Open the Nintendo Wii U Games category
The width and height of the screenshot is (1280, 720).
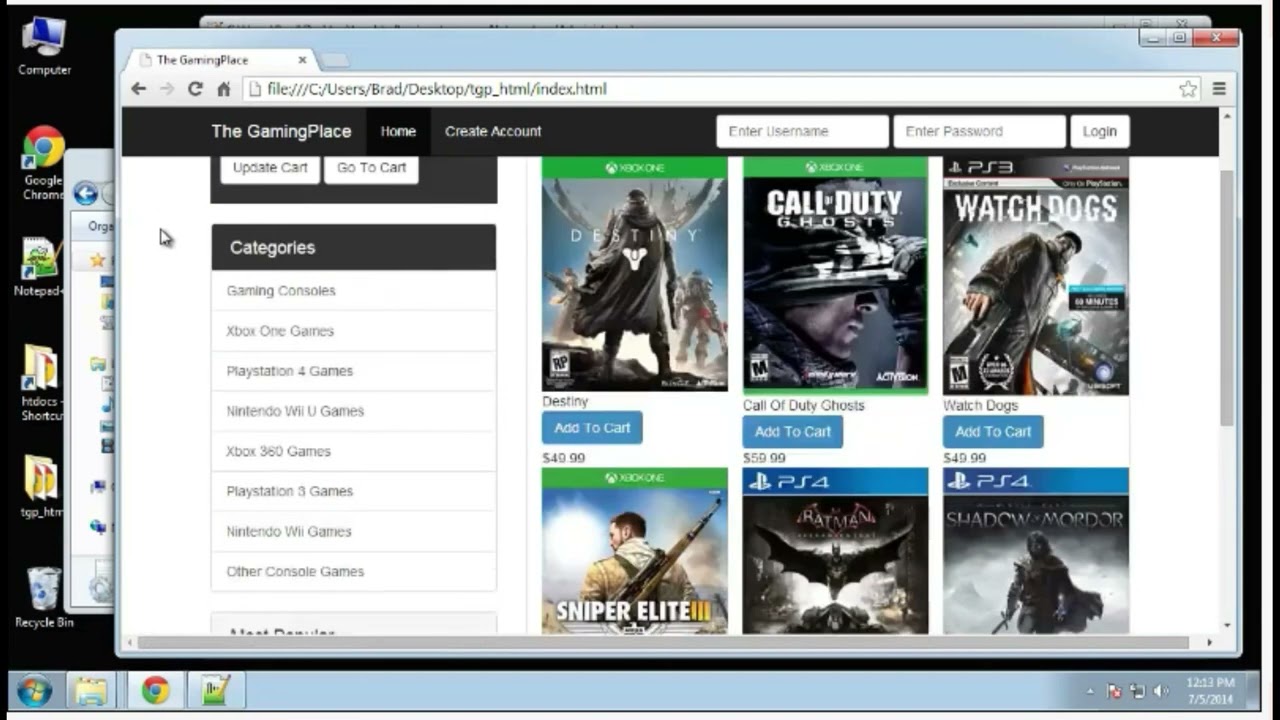coord(354,411)
